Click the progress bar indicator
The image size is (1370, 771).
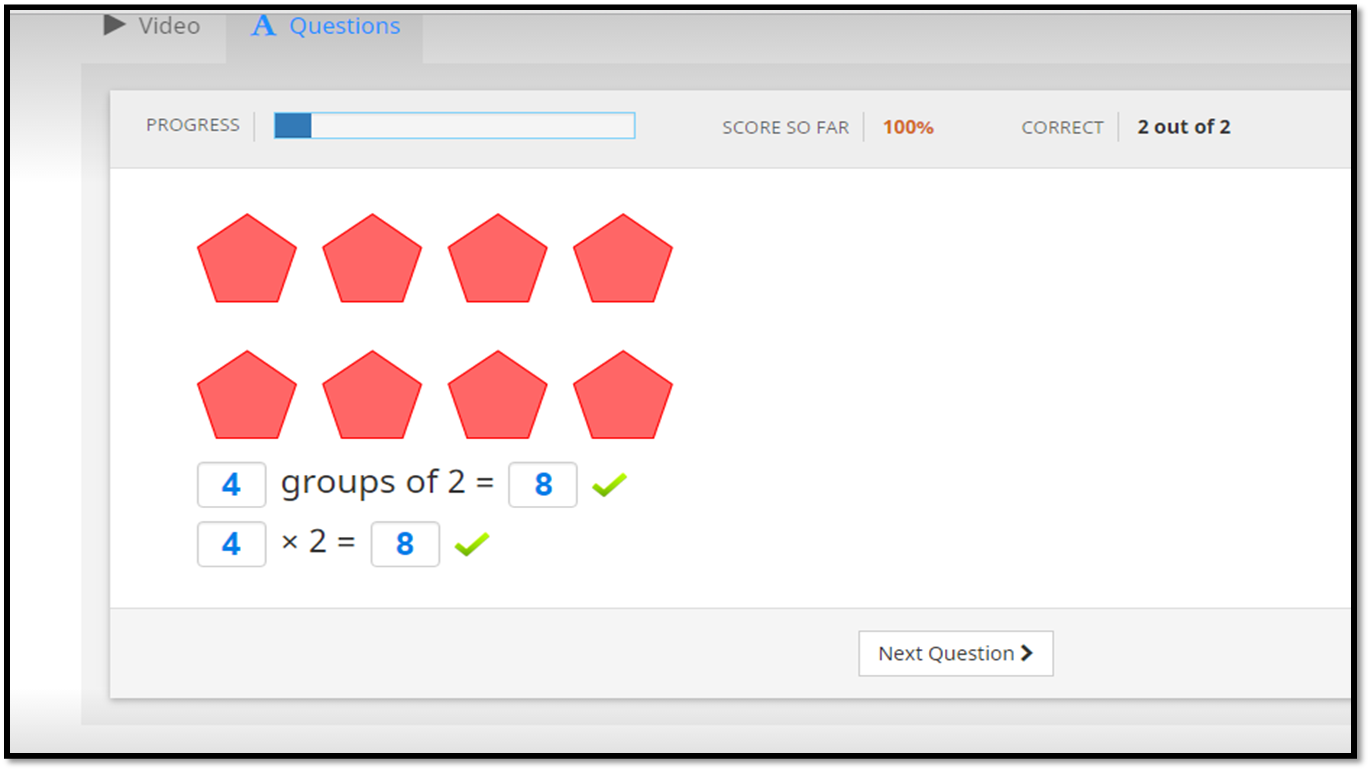(293, 126)
